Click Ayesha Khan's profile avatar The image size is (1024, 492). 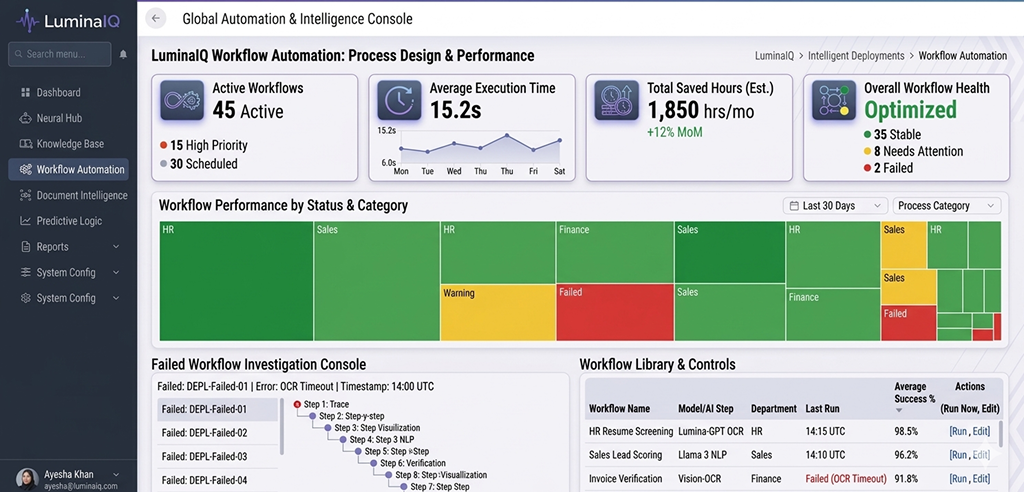click(x=27, y=478)
